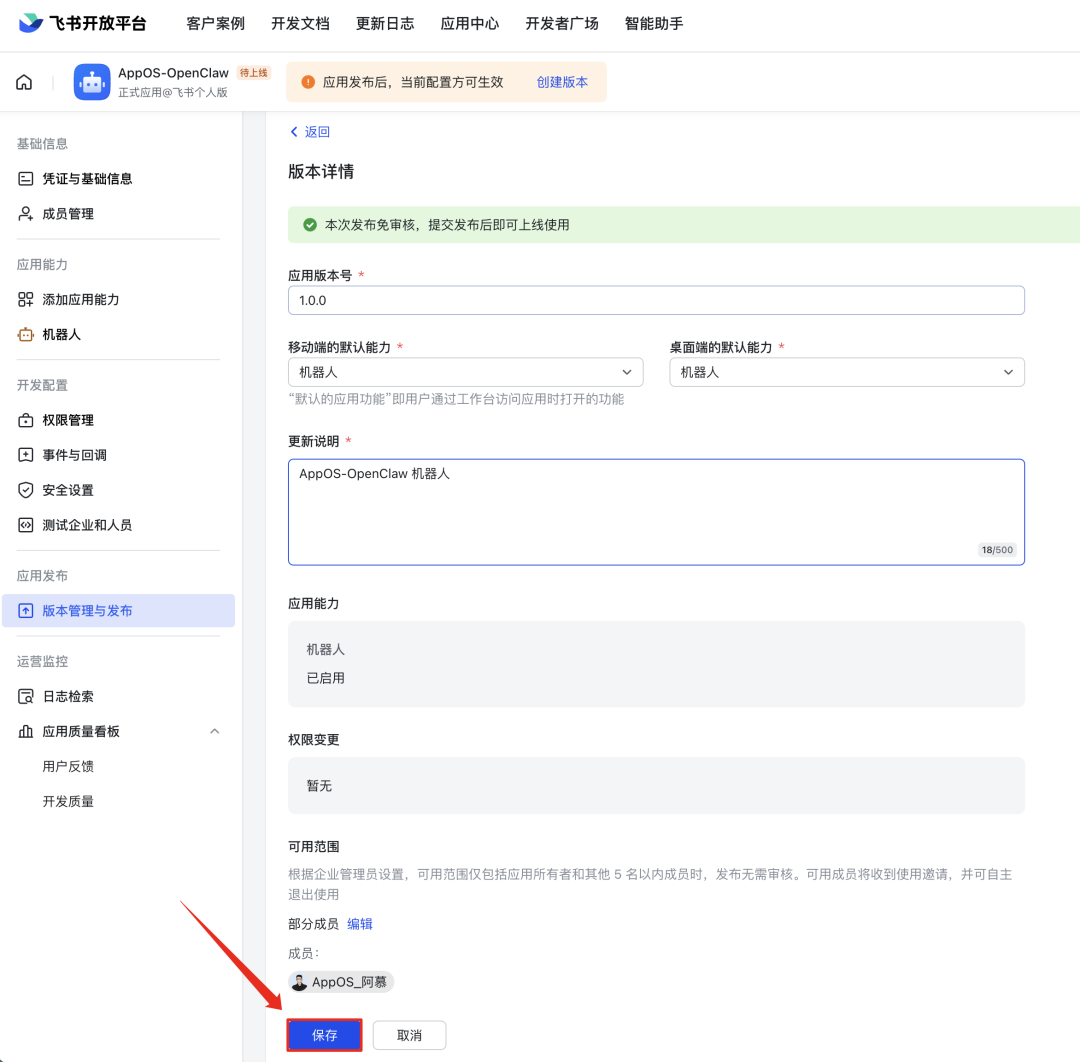Open the 桌面端的默认能力 dropdown
1080x1062 pixels.
coord(846,371)
